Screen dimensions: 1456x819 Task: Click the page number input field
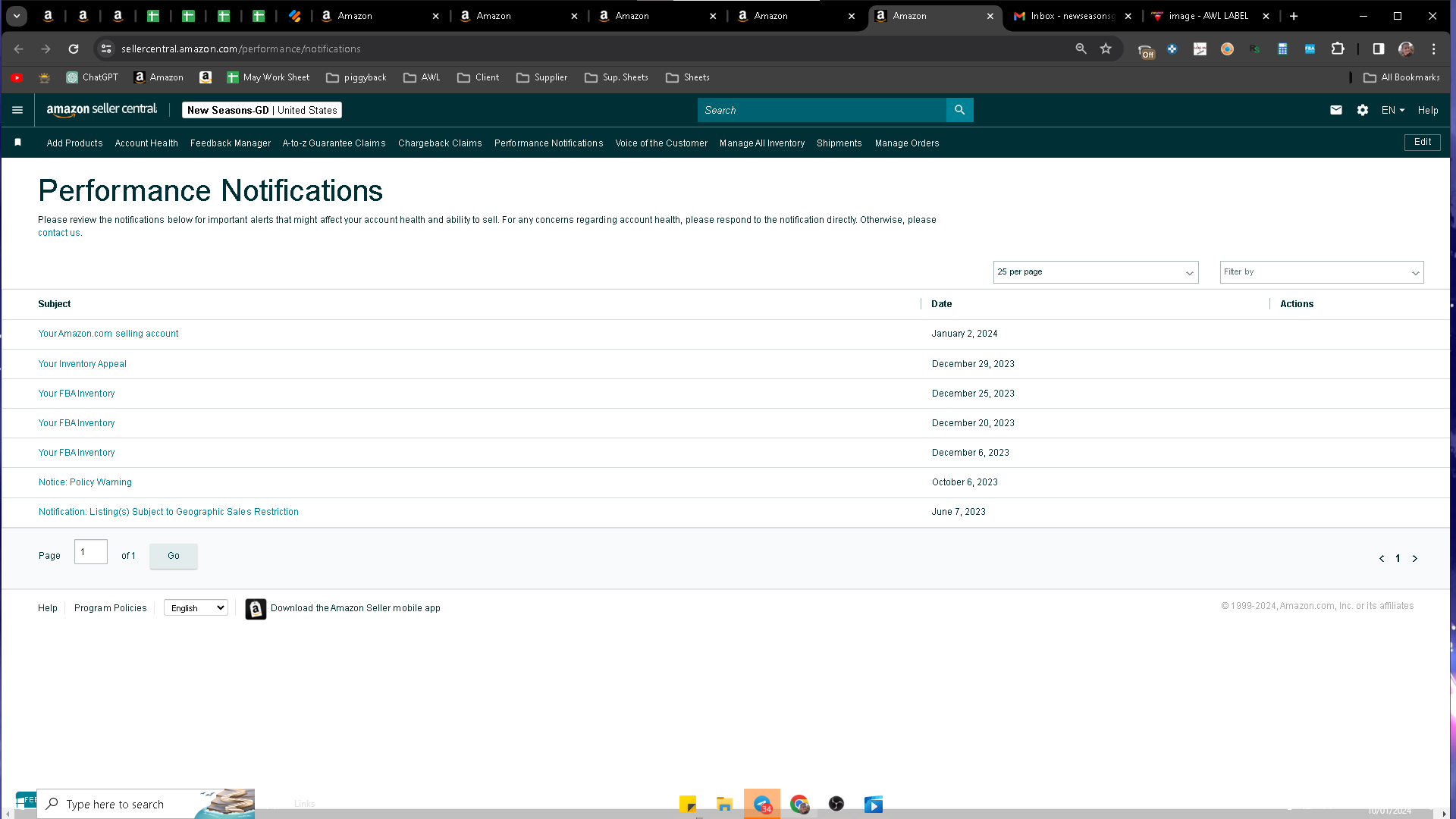(x=91, y=552)
